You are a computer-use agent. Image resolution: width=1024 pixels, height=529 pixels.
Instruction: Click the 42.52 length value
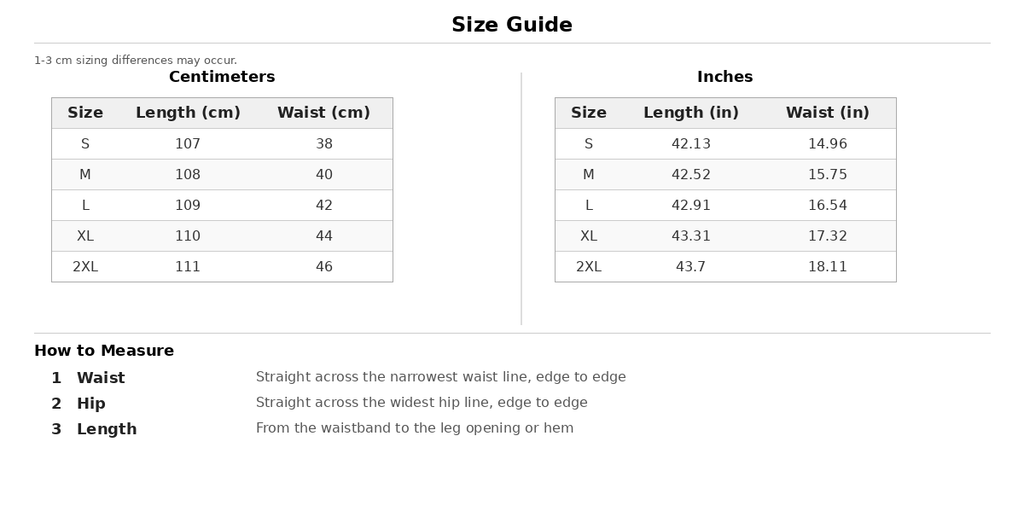[x=691, y=174]
